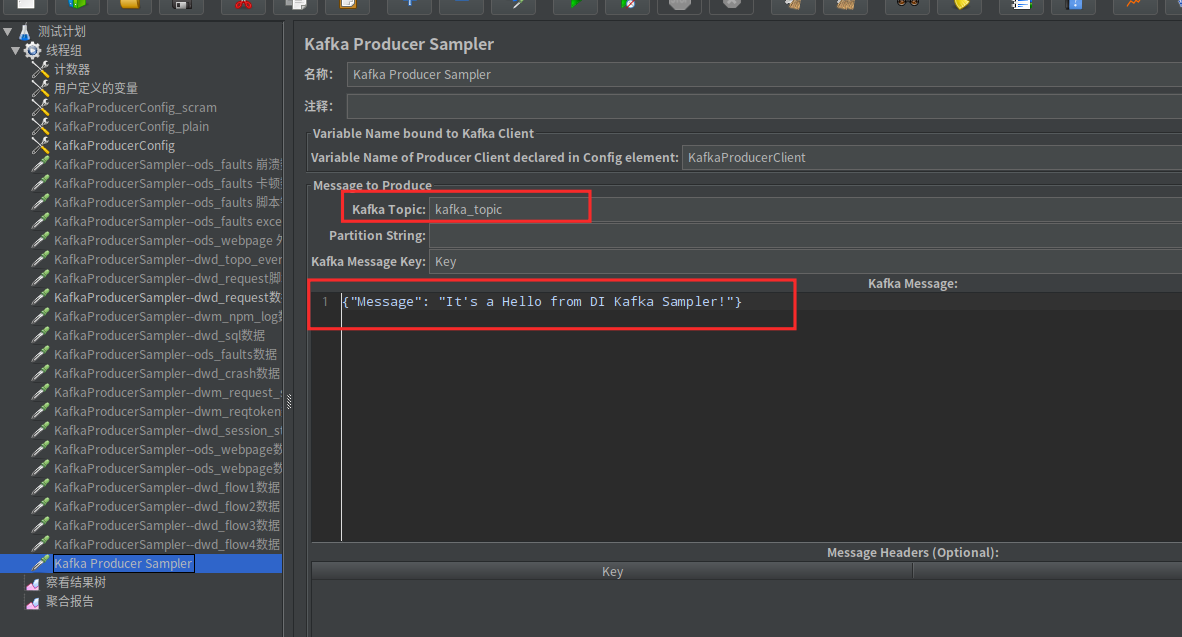Select KafkaProducerSampler--dwd_flow2数据 row
Screen dimensions: 1182x637
[167, 507]
